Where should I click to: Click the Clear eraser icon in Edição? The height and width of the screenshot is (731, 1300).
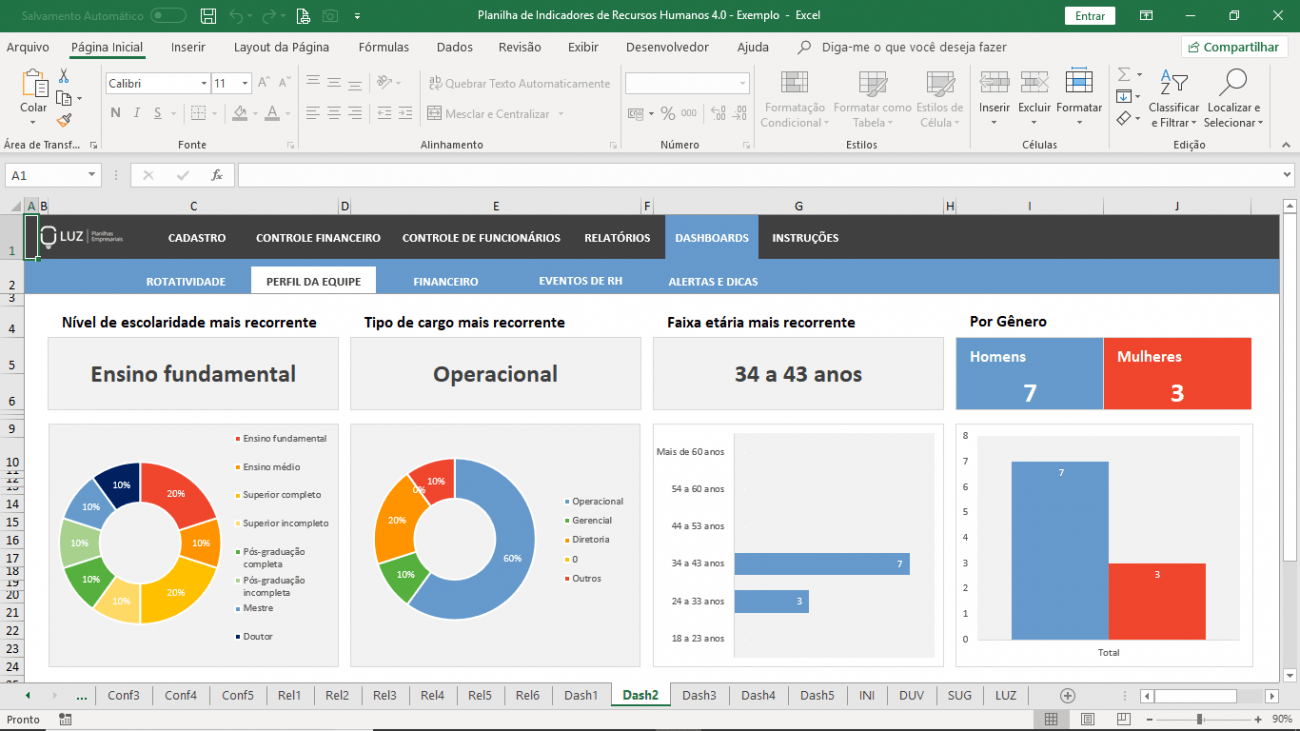point(1124,118)
